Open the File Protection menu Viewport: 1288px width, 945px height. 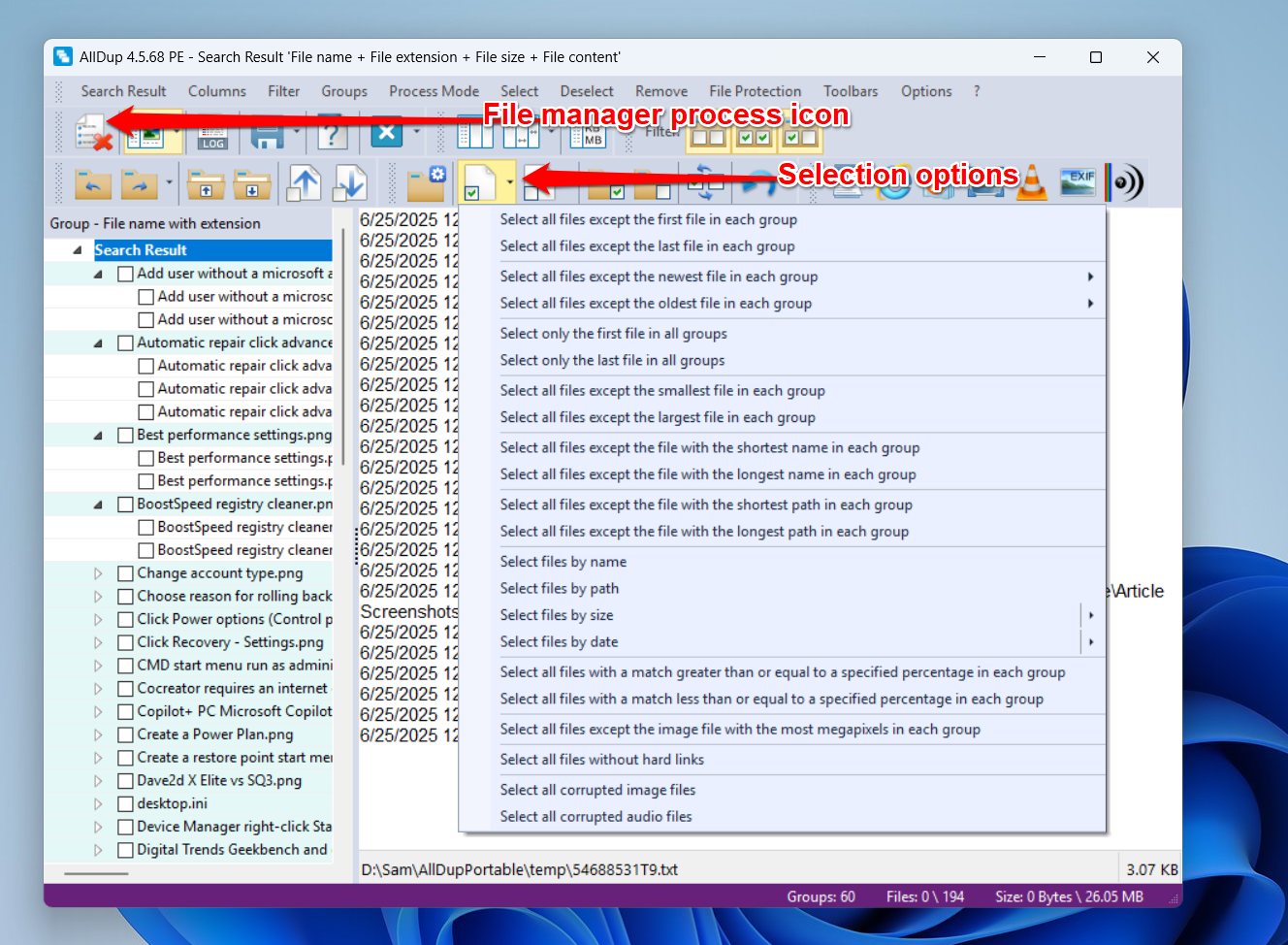pyautogui.click(x=755, y=91)
